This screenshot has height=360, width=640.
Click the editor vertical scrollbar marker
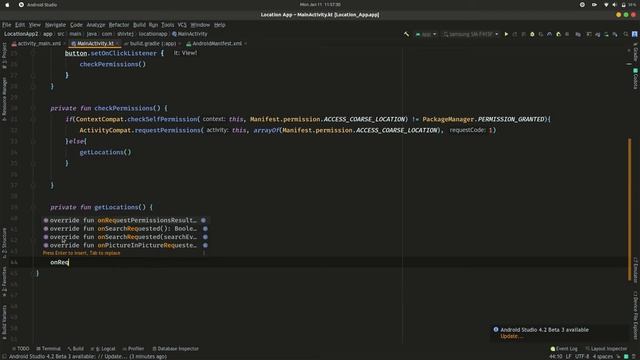(x=629, y=209)
